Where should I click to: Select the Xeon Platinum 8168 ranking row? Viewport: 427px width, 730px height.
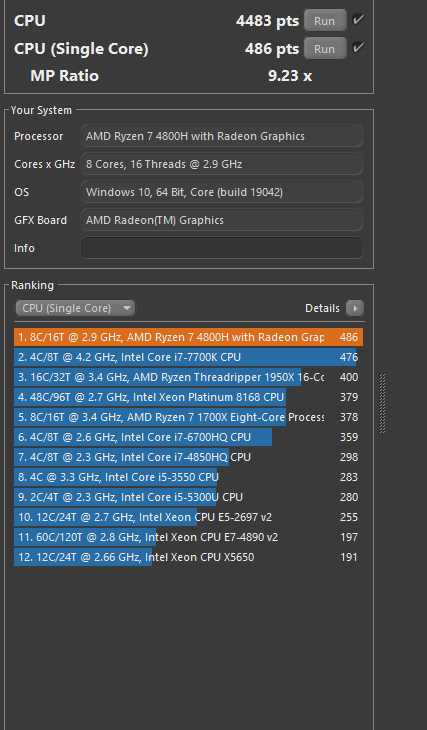point(189,397)
